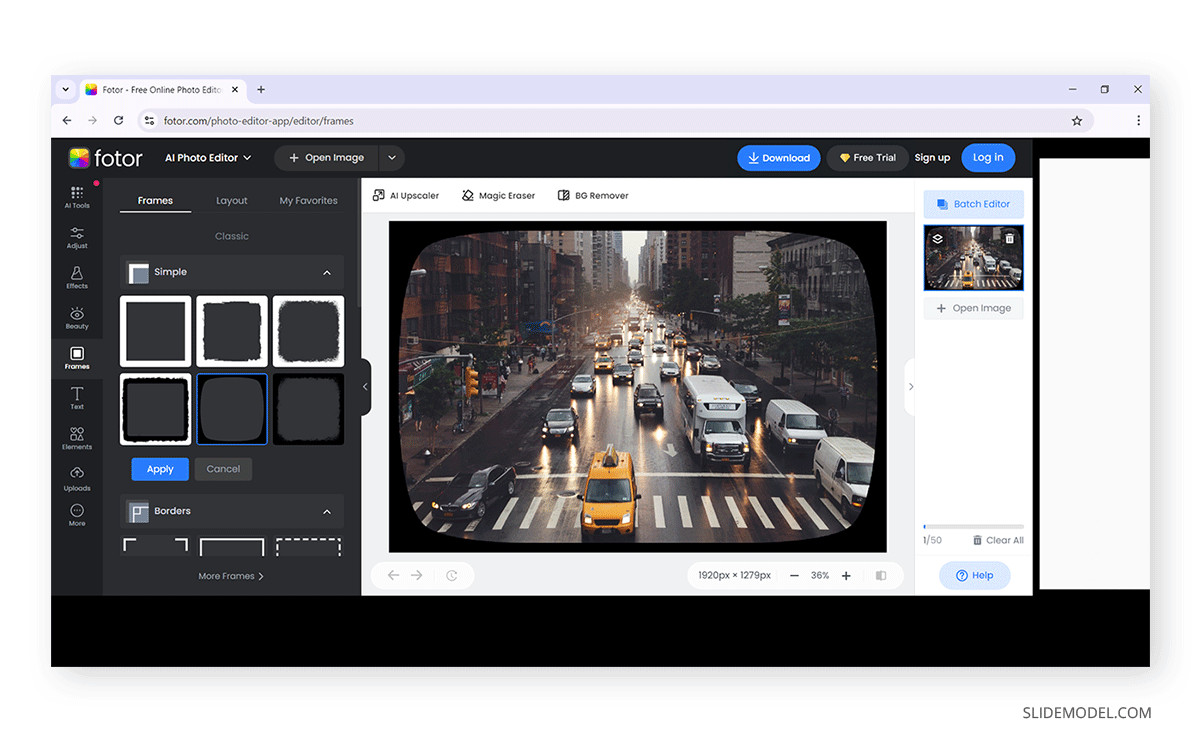Open the Beauty panel
The height and width of the screenshot is (743, 1200).
coord(77,318)
